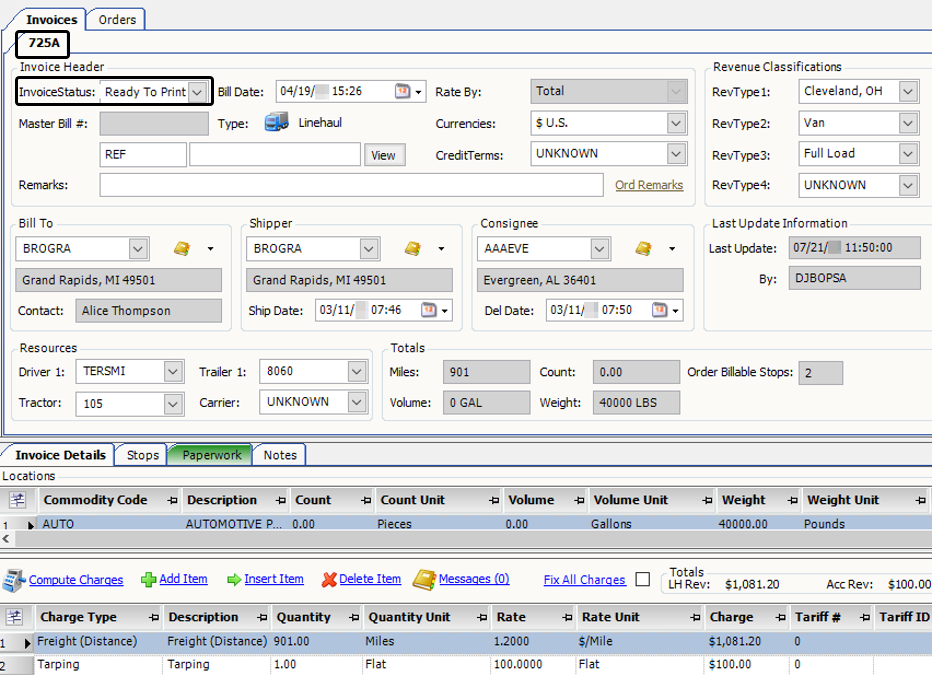Open the Ord Remarks link
The width and height of the screenshot is (933, 675).
(x=649, y=185)
